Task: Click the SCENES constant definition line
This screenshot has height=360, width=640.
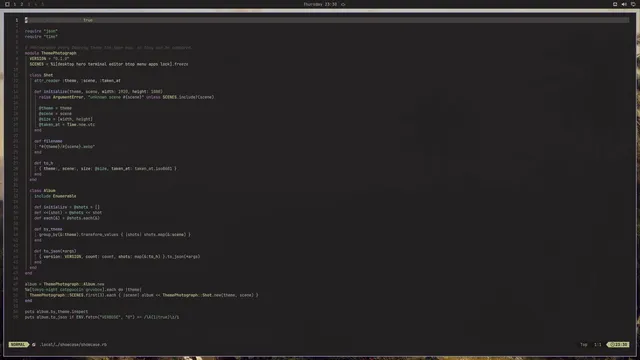Action: (x=109, y=64)
